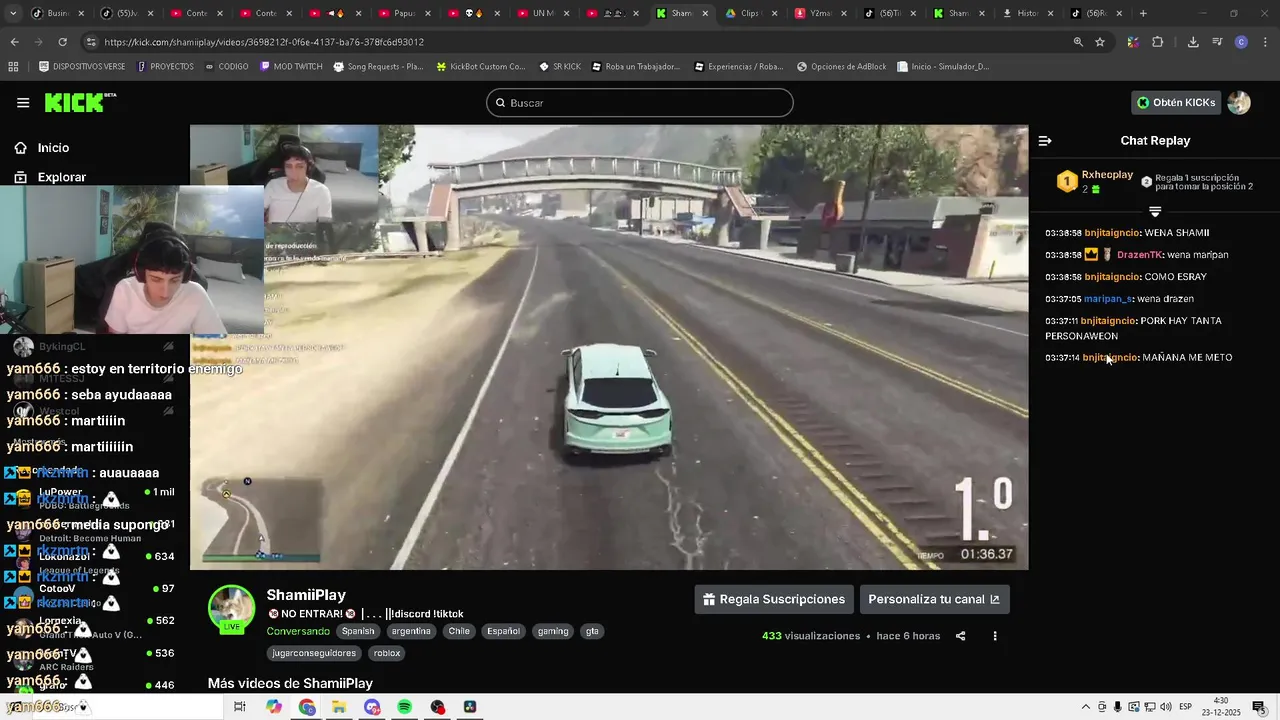This screenshot has width=1280, height=720.
Task: Open Chrome three-dot menu
Action: tap(1266, 42)
